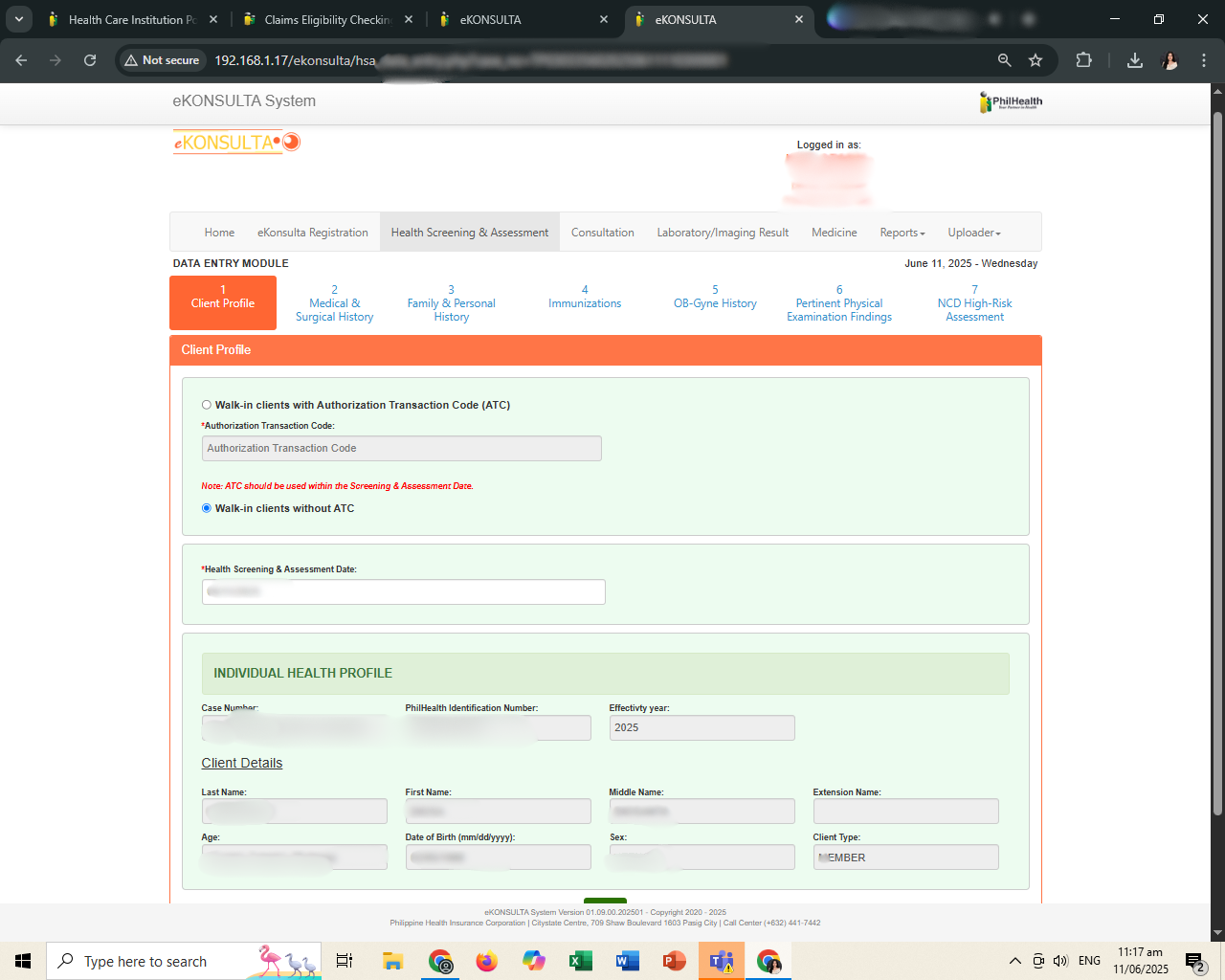Screen dimensions: 1225x980
Task: Open the Chrome profile avatar
Action: pos(1169,60)
